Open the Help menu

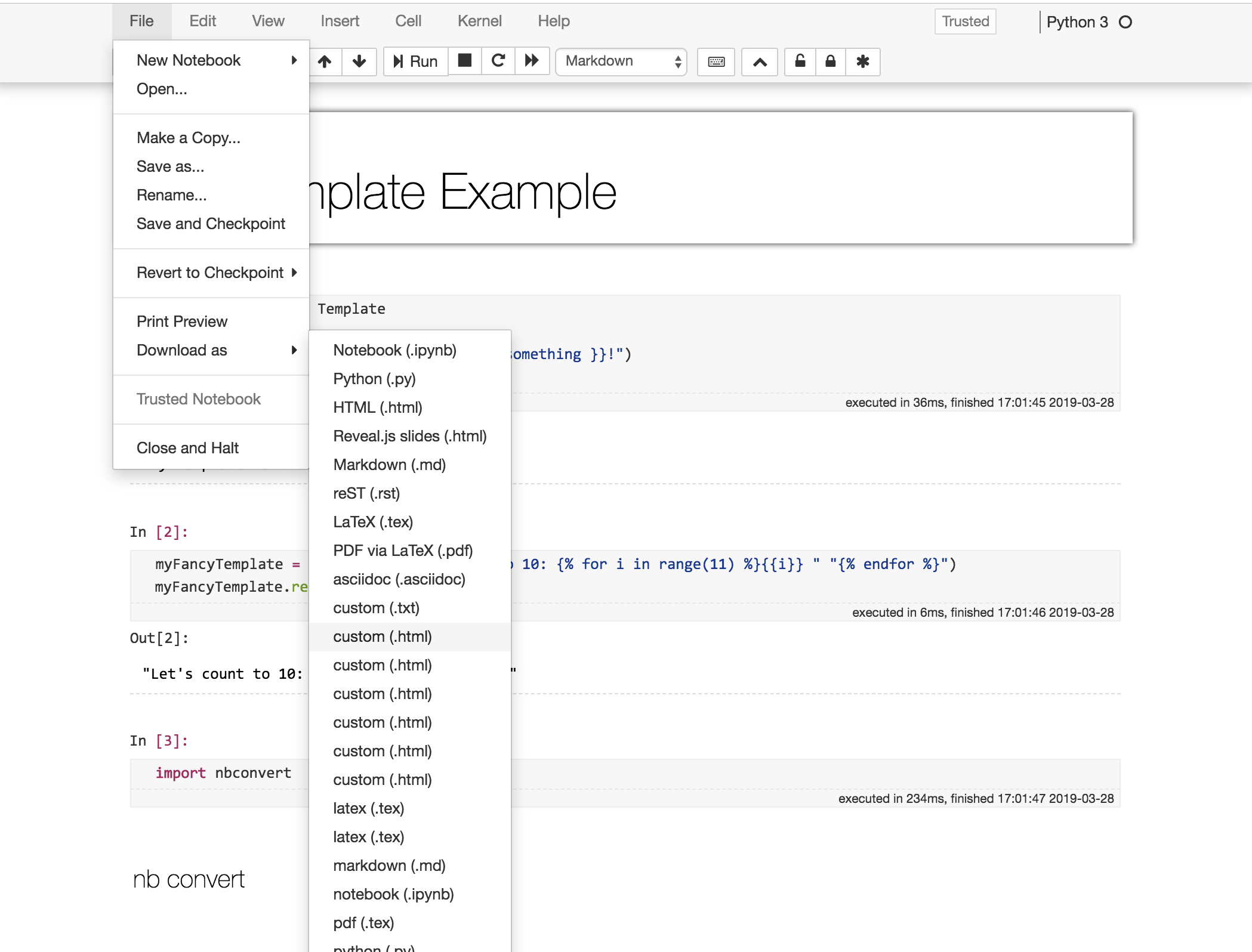click(554, 21)
